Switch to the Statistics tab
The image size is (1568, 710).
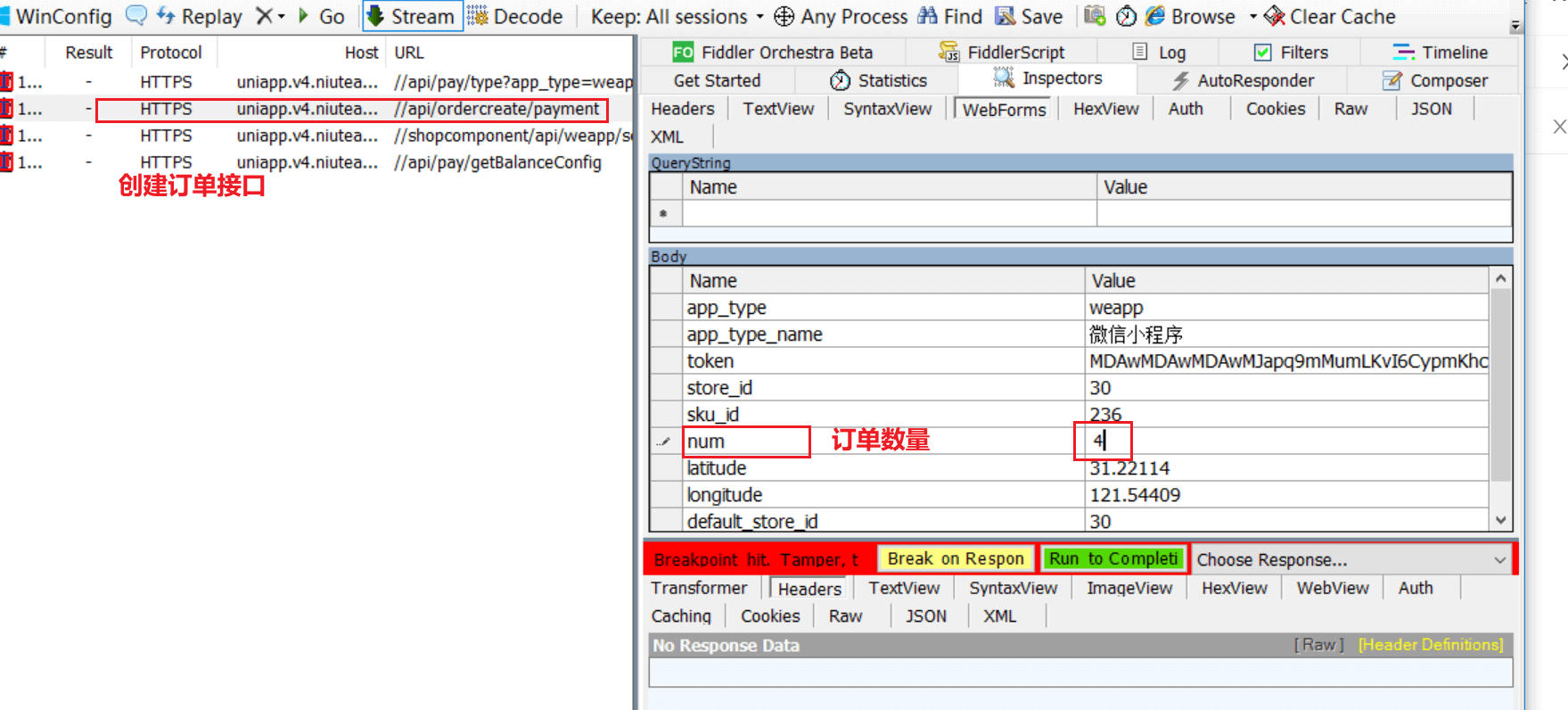point(878,80)
